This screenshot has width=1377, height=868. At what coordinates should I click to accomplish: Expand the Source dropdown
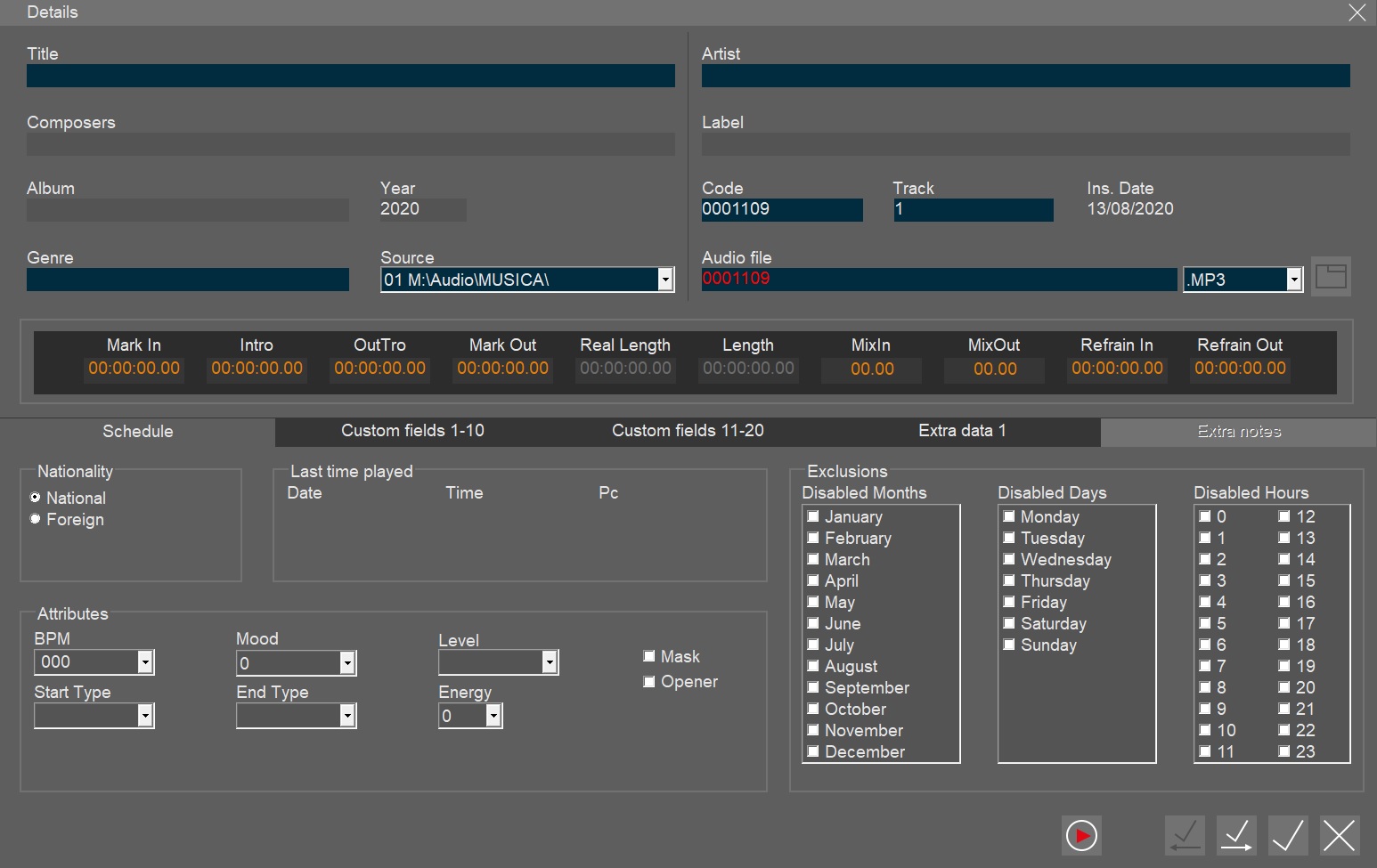pos(664,280)
